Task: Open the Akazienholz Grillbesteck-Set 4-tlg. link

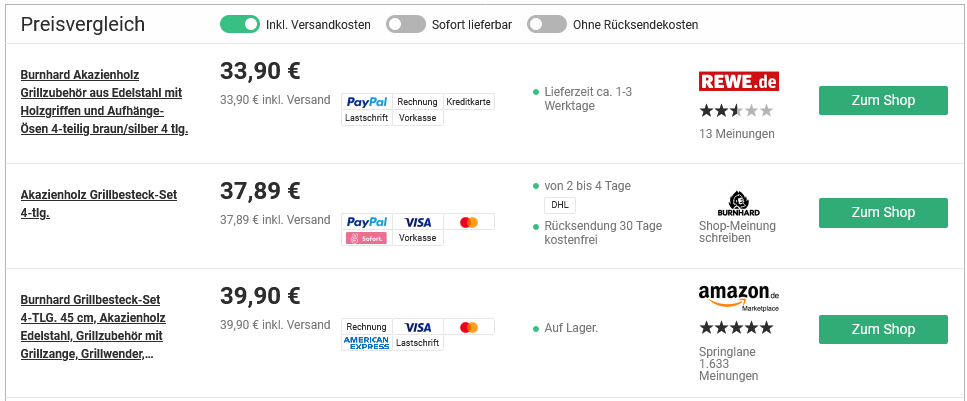Action: point(98,203)
